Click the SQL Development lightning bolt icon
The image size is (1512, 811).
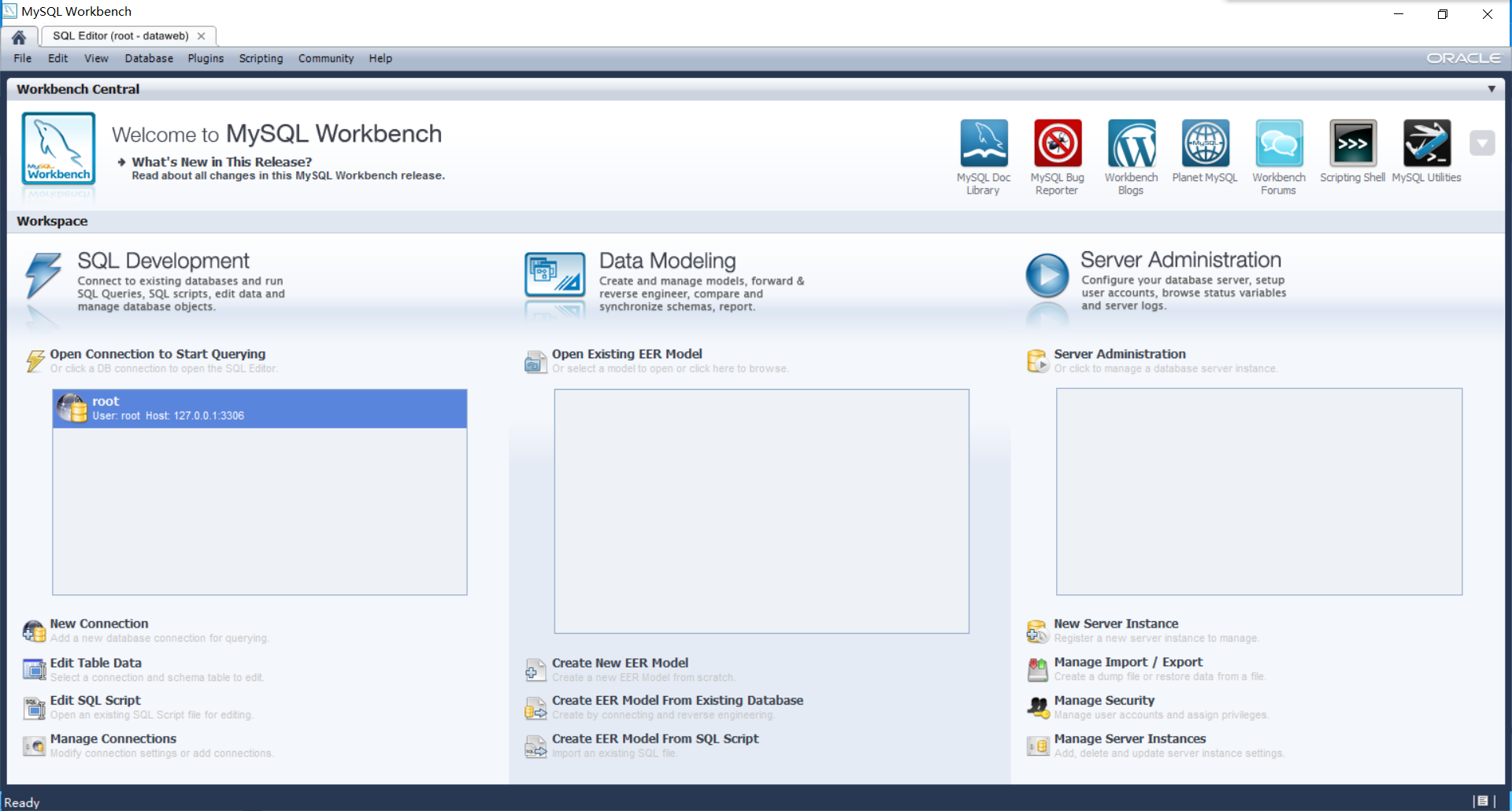pyautogui.click(x=43, y=276)
